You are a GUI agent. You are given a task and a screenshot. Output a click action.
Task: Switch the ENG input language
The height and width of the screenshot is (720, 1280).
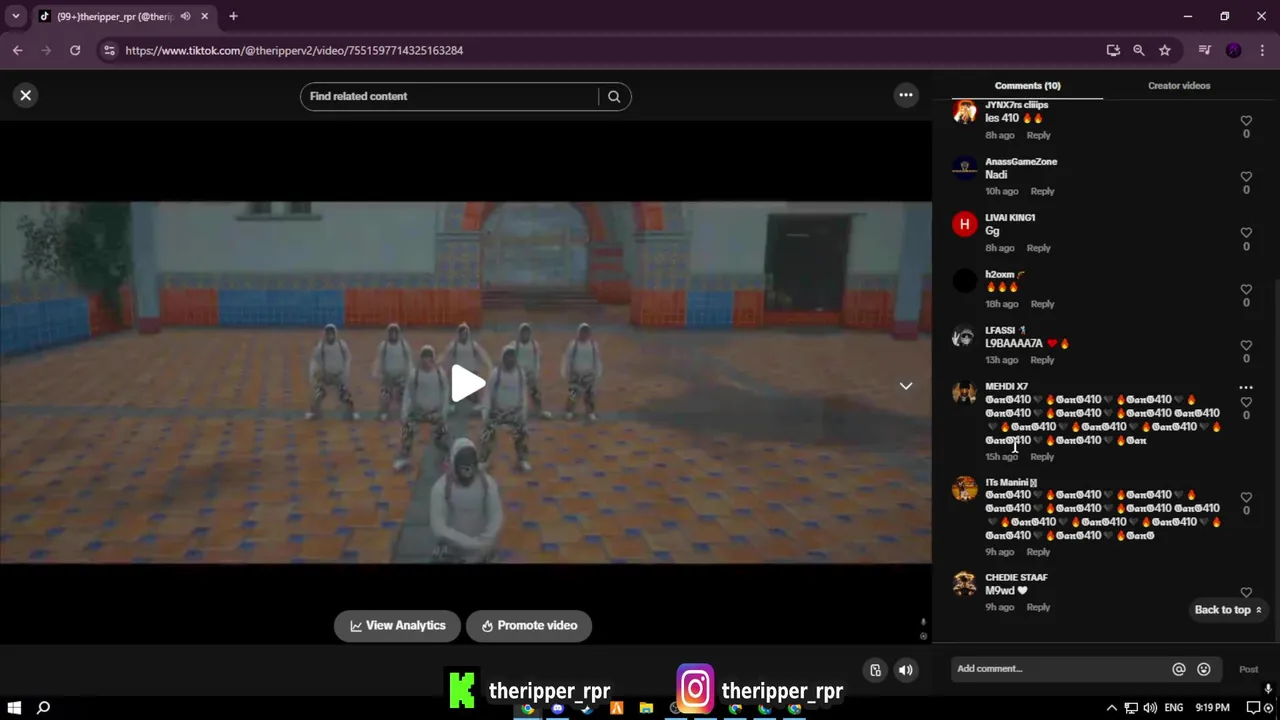(1174, 708)
